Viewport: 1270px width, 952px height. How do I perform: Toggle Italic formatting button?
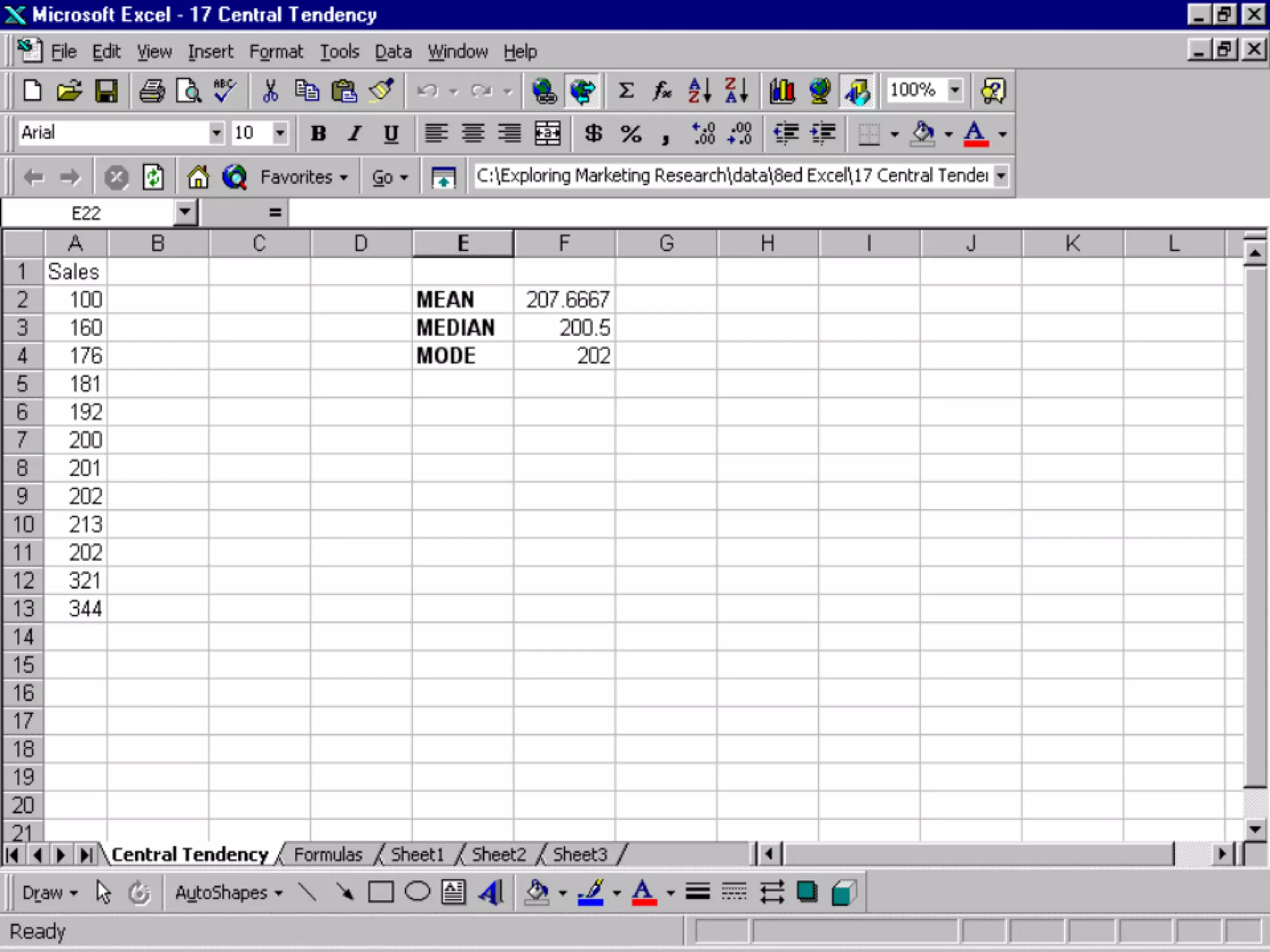click(355, 133)
